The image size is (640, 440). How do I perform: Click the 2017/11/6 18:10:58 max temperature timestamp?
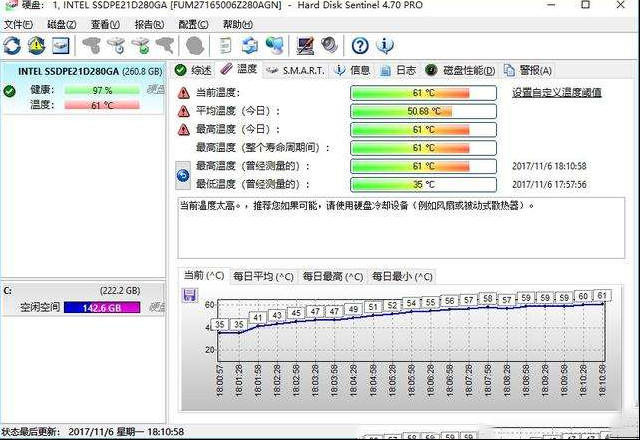tap(549, 166)
